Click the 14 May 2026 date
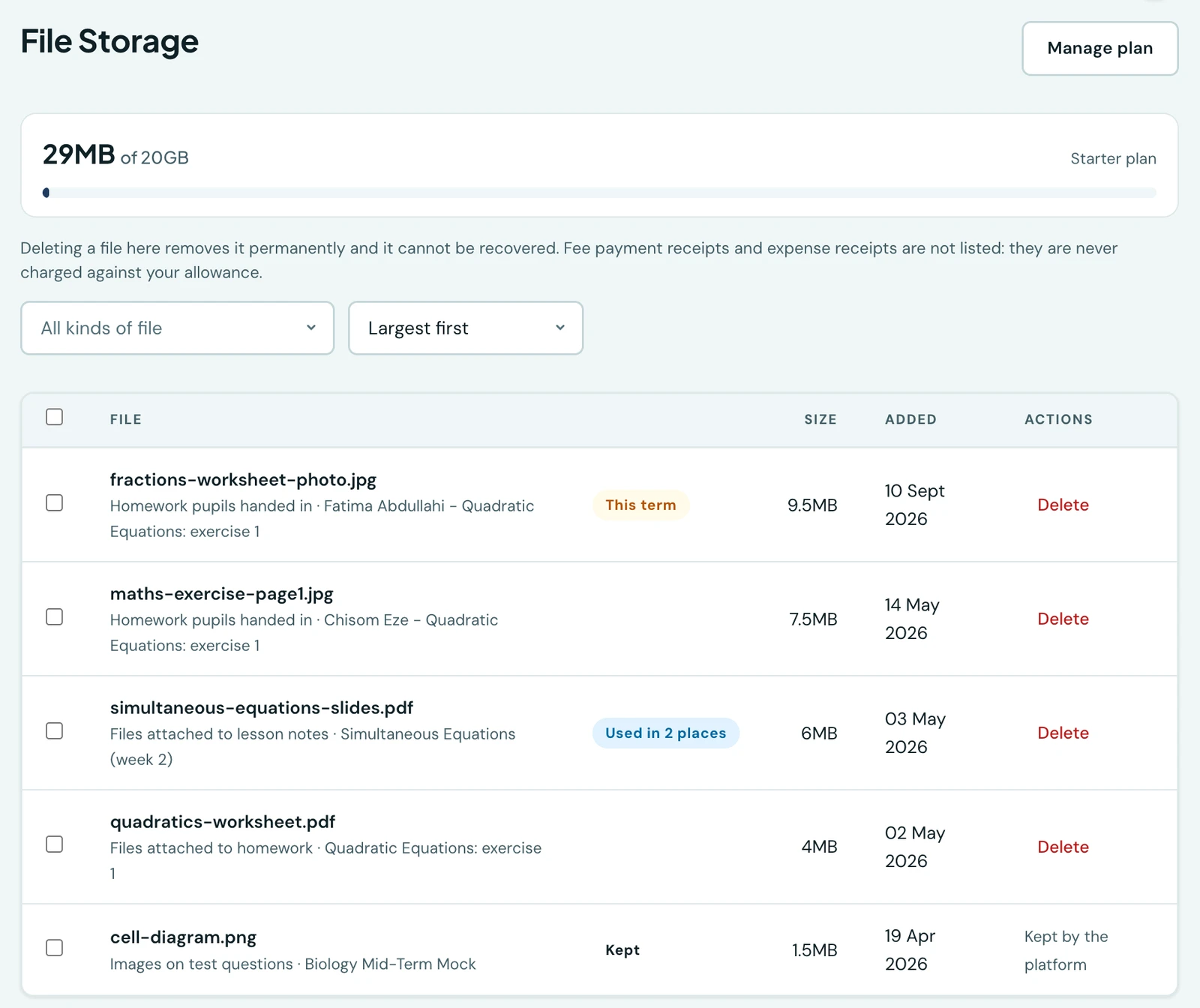1200x1008 pixels. [x=912, y=619]
